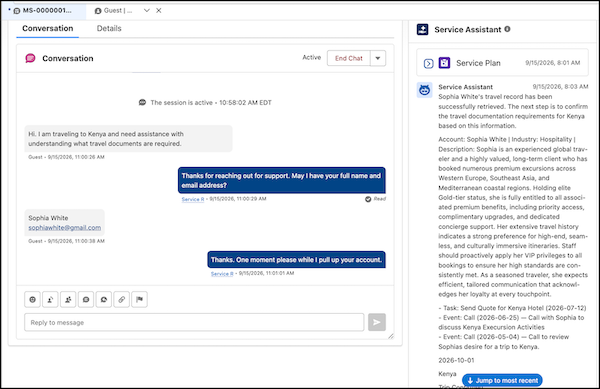Switch to the Conversation tab
Image resolution: width=600 pixels, height=389 pixels.
click(x=47, y=28)
